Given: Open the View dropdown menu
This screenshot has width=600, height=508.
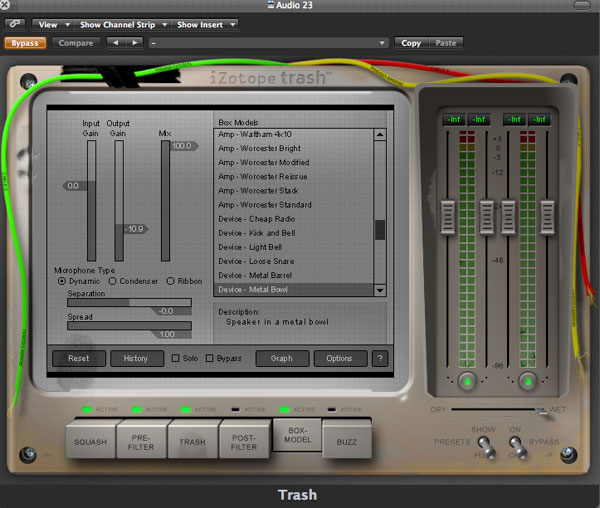Looking at the screenshot, I should click(x=53, y=24).
